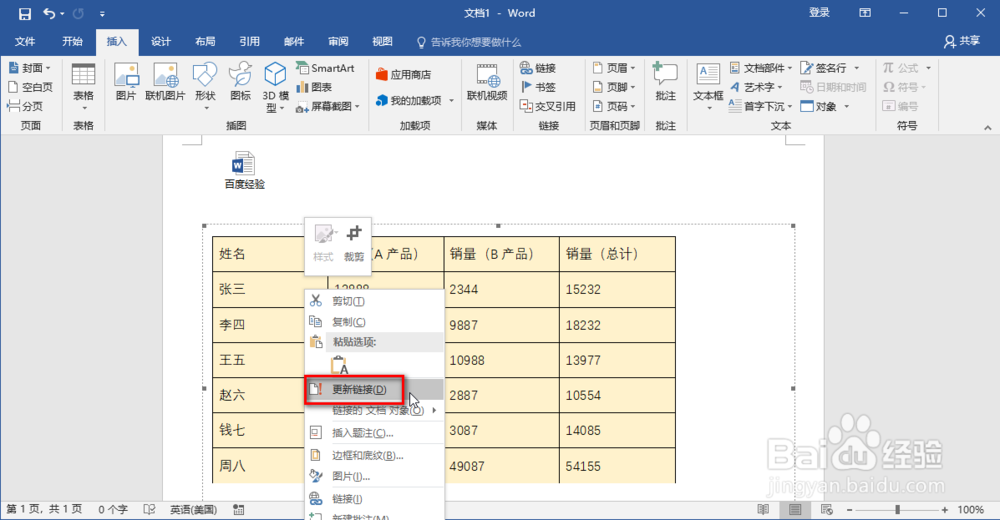Insert a 交叉引用 cross-reference
The width and height of the screenshot is (1000, 520).
click(547, 106)
